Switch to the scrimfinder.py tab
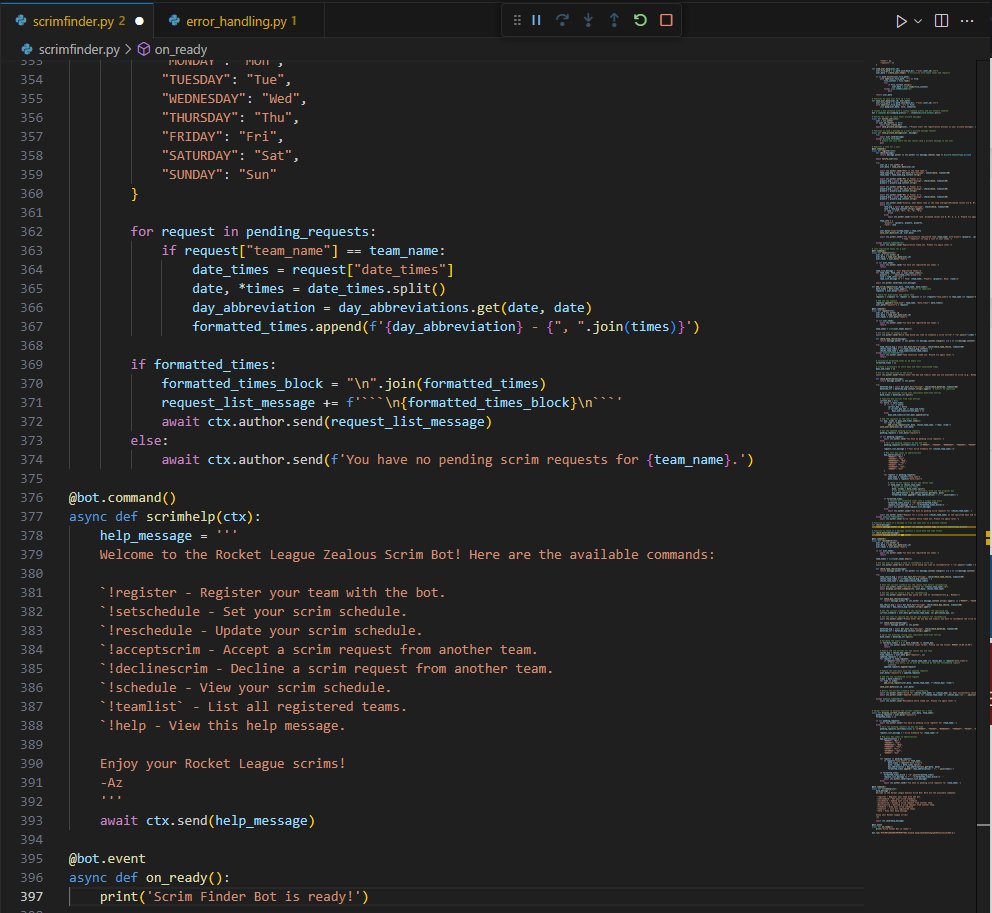 coord(73,21)
